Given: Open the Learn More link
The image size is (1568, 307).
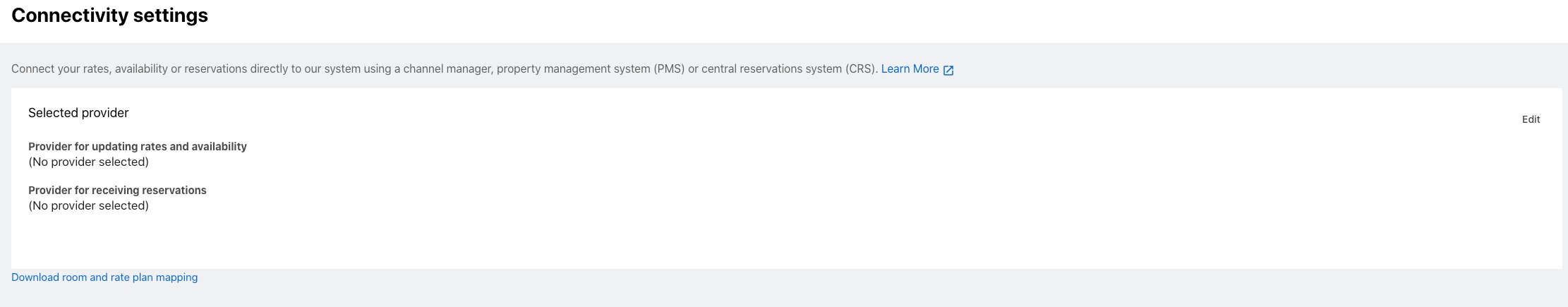Looking at the screenshot, I should 910,68.
